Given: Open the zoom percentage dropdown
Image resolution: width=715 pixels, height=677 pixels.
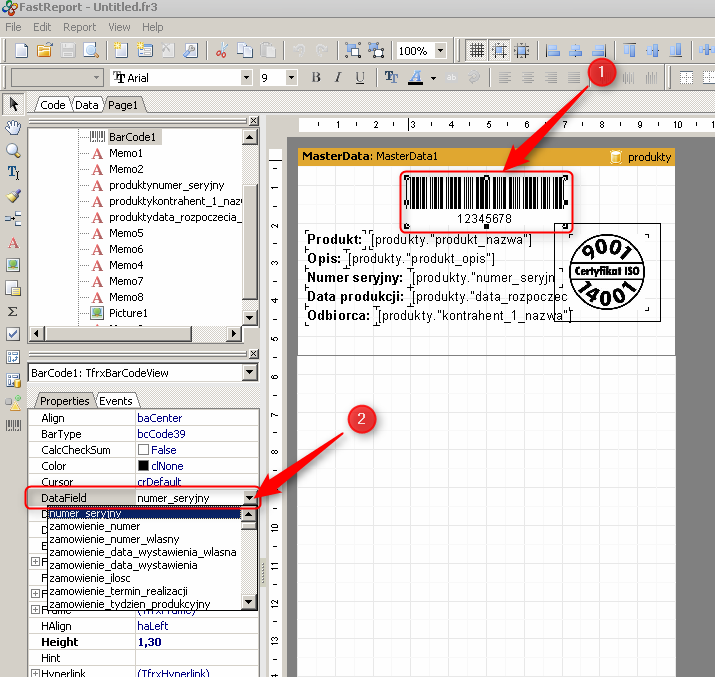Looking at the screenshot, I should coord(440,51).
